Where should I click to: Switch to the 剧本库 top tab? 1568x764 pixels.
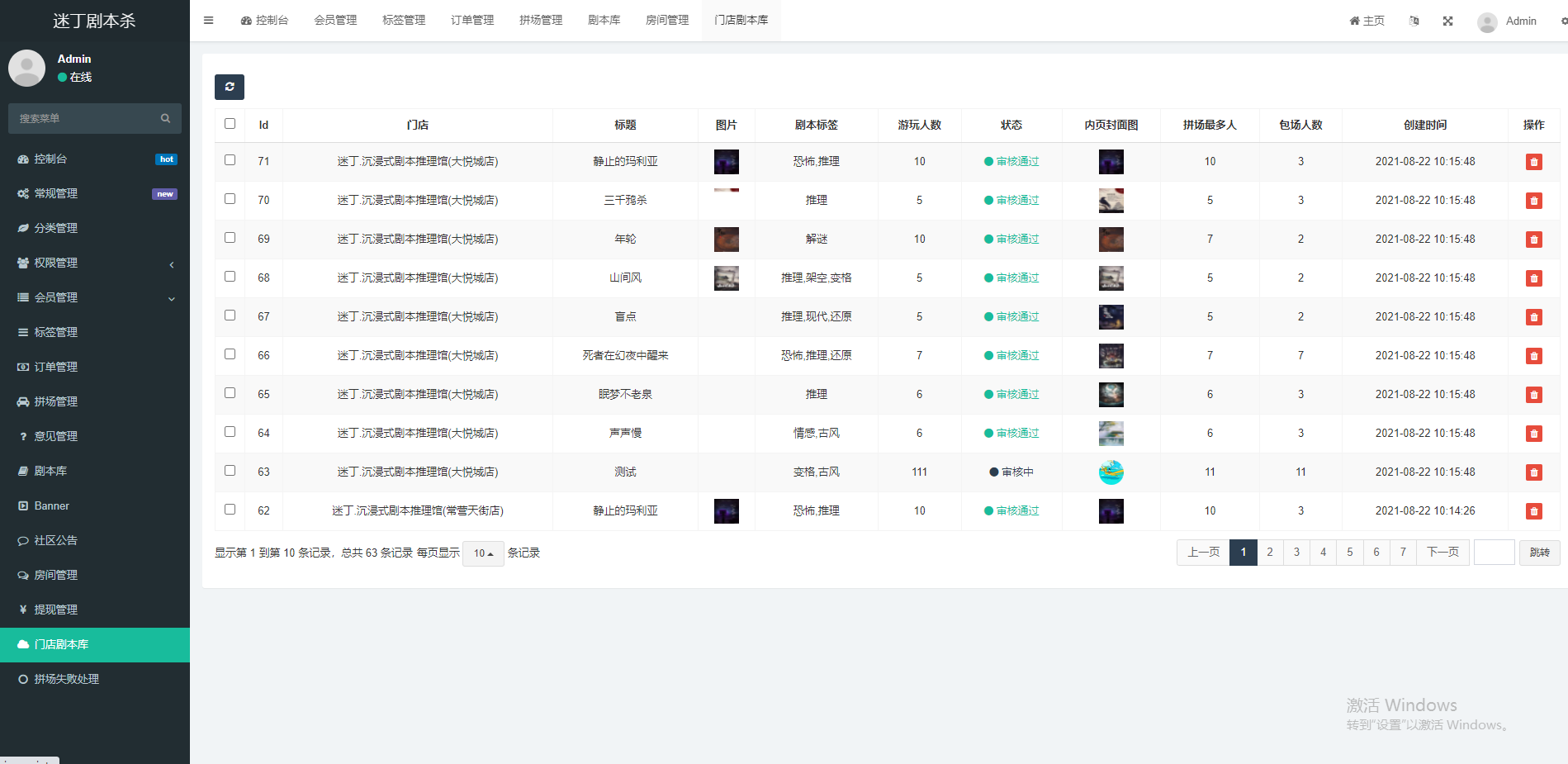coord(604,21)
